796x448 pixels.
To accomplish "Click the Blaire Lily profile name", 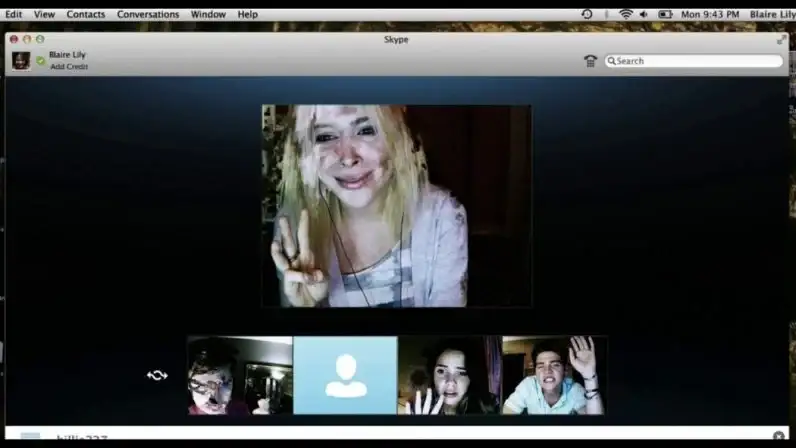I will click(68, 54).
